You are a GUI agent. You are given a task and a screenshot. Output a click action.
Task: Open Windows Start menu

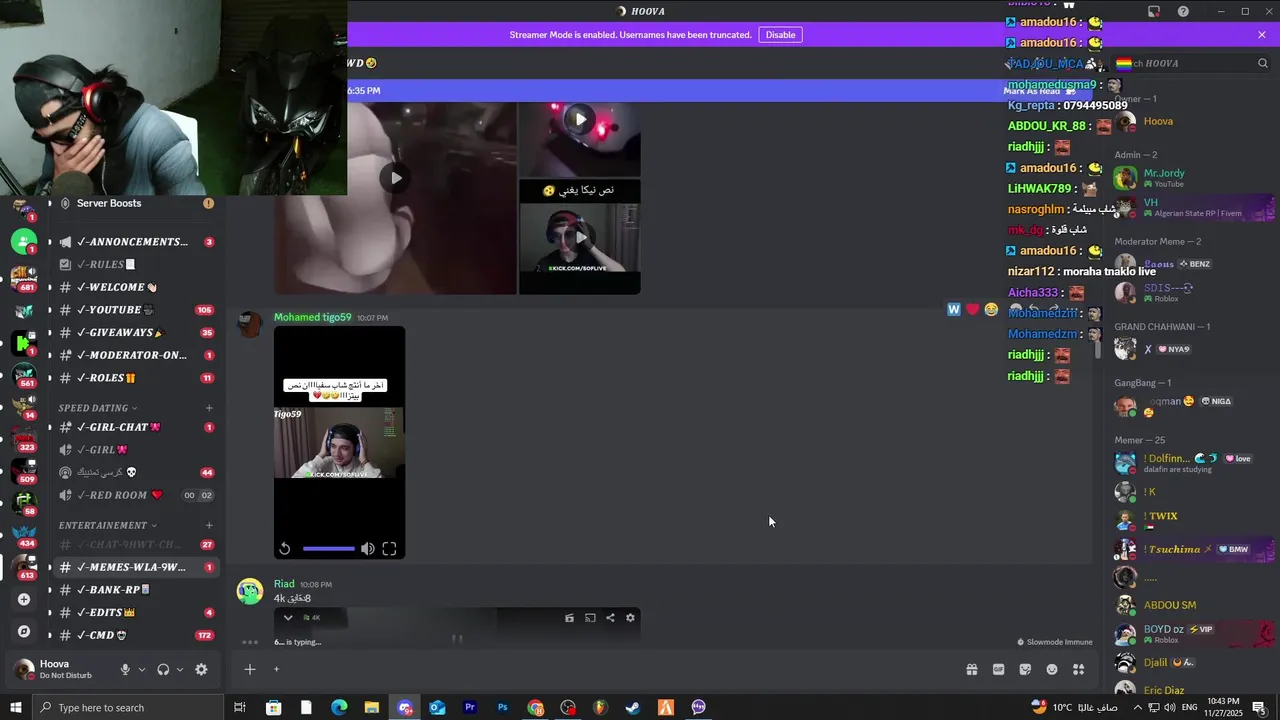point(16,708)
